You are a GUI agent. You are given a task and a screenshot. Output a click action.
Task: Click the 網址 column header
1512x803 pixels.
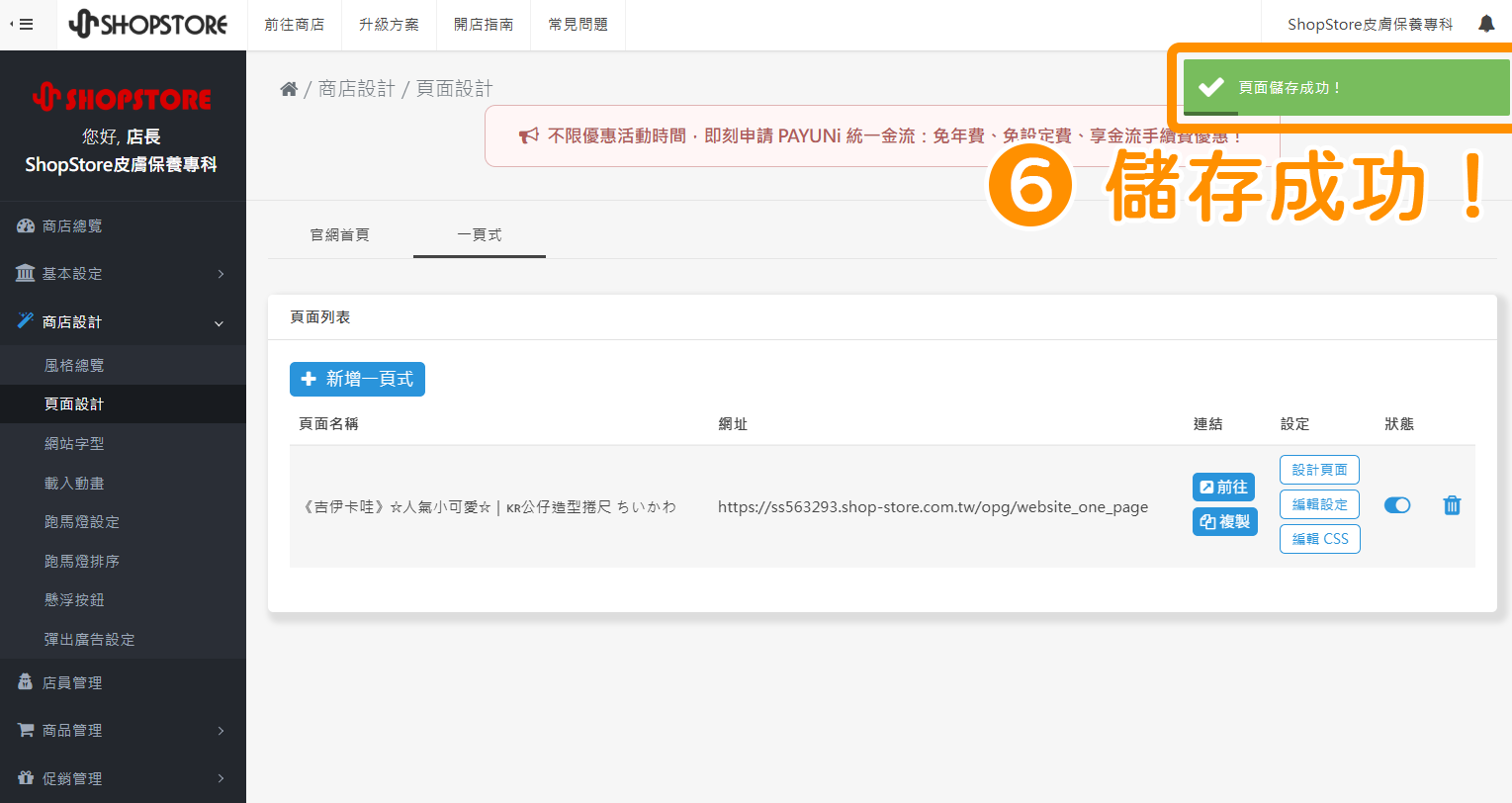(733, 423)
